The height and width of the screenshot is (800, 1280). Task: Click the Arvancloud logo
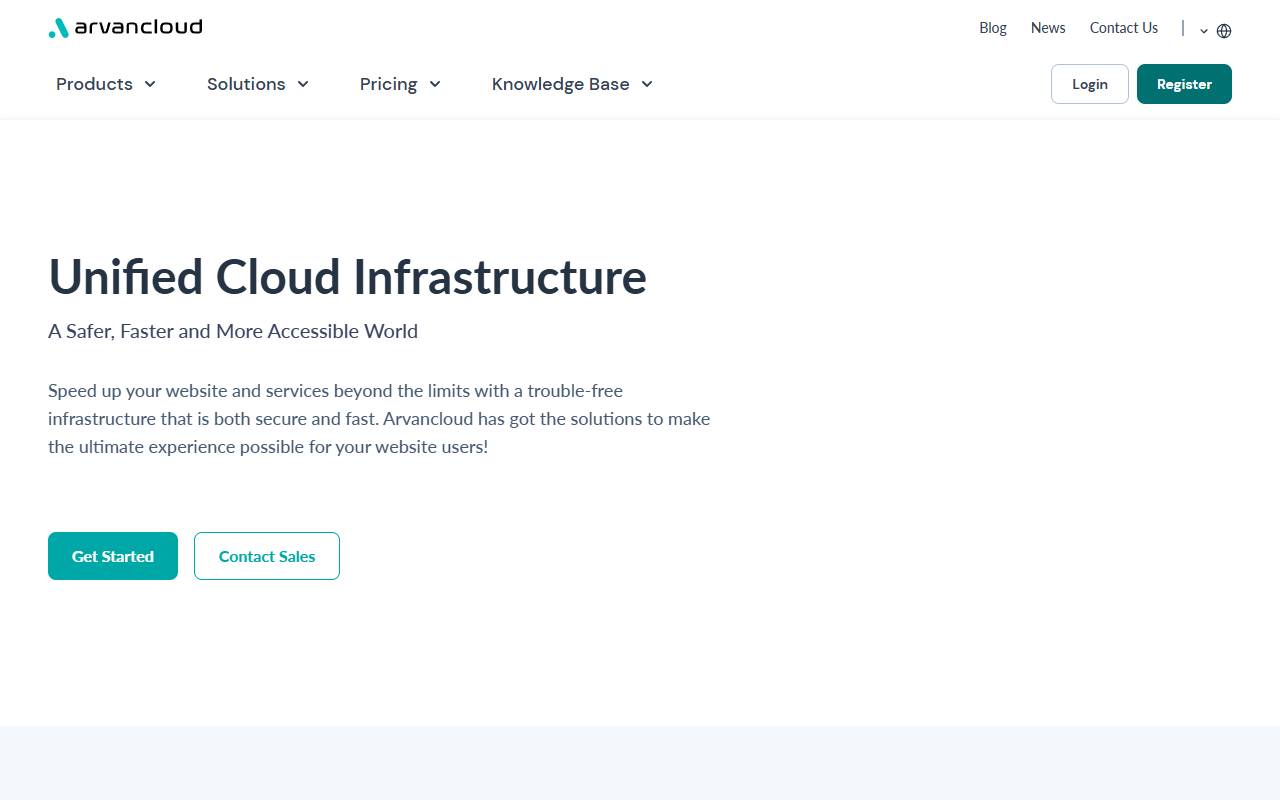click(125, 27)
